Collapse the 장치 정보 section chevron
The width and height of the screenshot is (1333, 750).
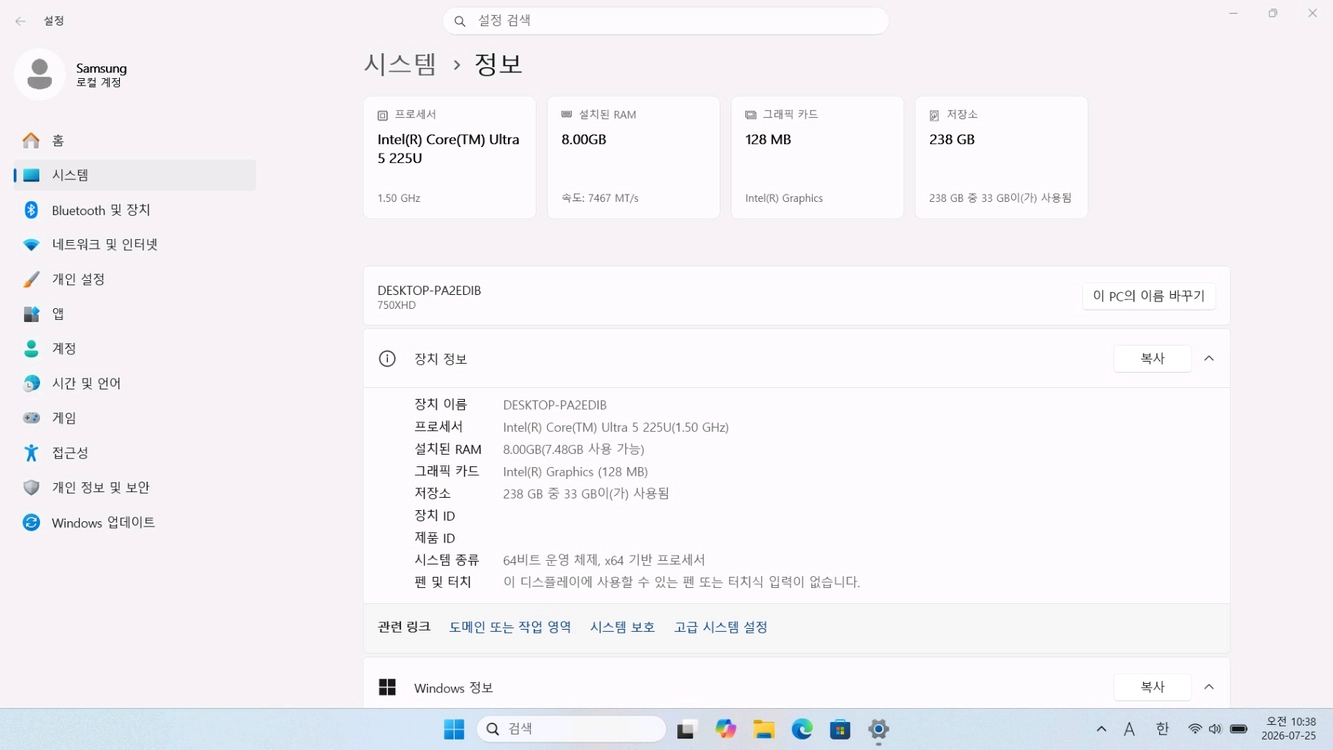pyautogui.click(x=1209, y=358)
